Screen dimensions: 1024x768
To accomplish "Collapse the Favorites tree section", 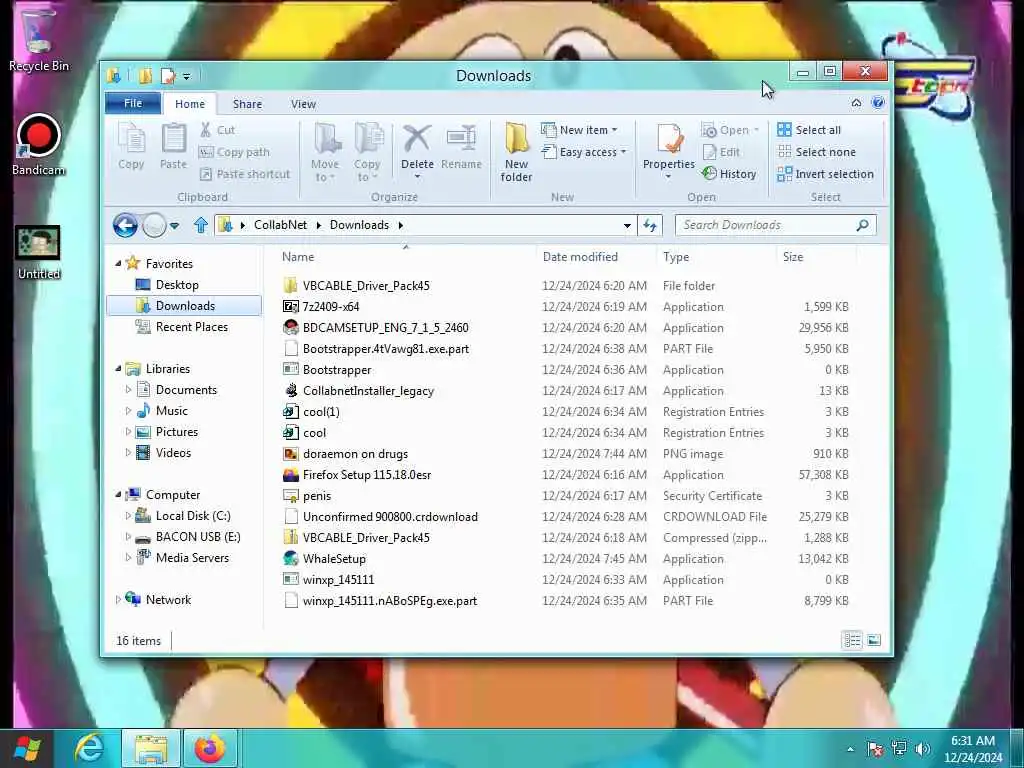I will point(118,264).
